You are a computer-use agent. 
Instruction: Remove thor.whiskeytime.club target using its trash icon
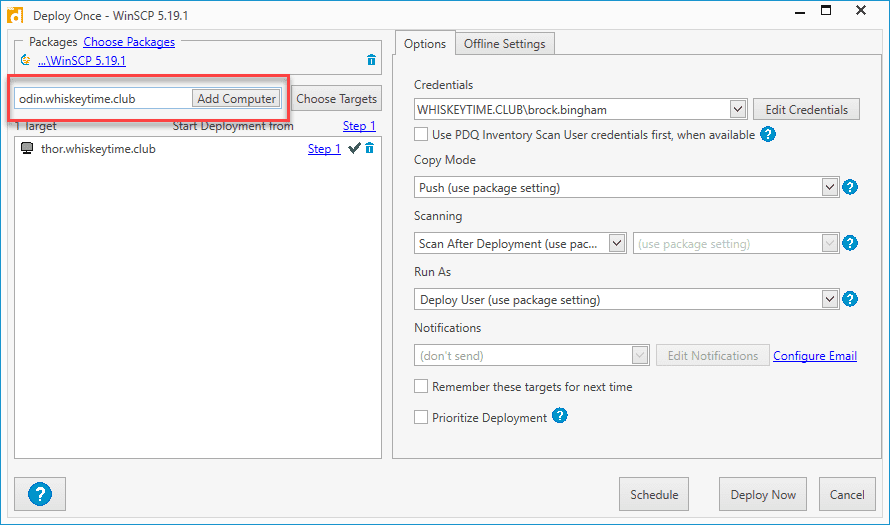click(x=370, y=148)
